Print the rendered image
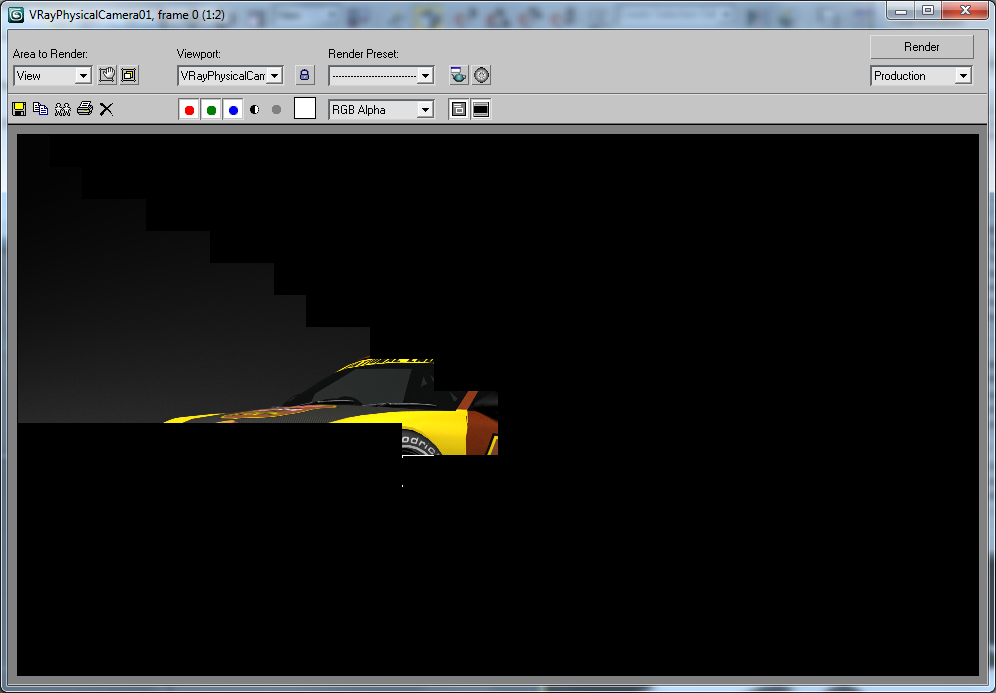The image size is (996, 693). pyautogui.click(x=84, y=109)
